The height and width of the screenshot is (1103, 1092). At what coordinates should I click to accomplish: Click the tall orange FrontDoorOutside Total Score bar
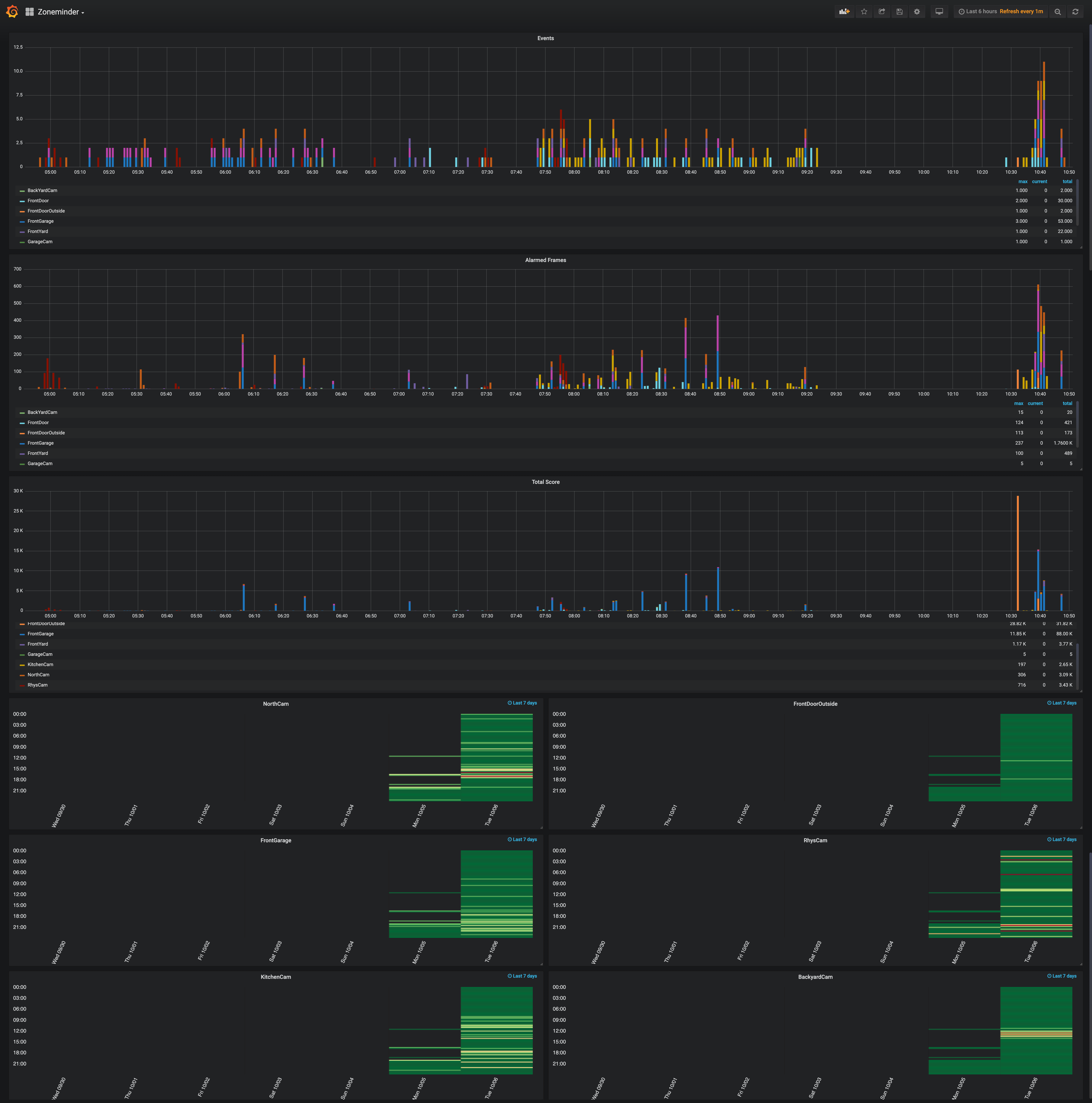coord(1018,553)
